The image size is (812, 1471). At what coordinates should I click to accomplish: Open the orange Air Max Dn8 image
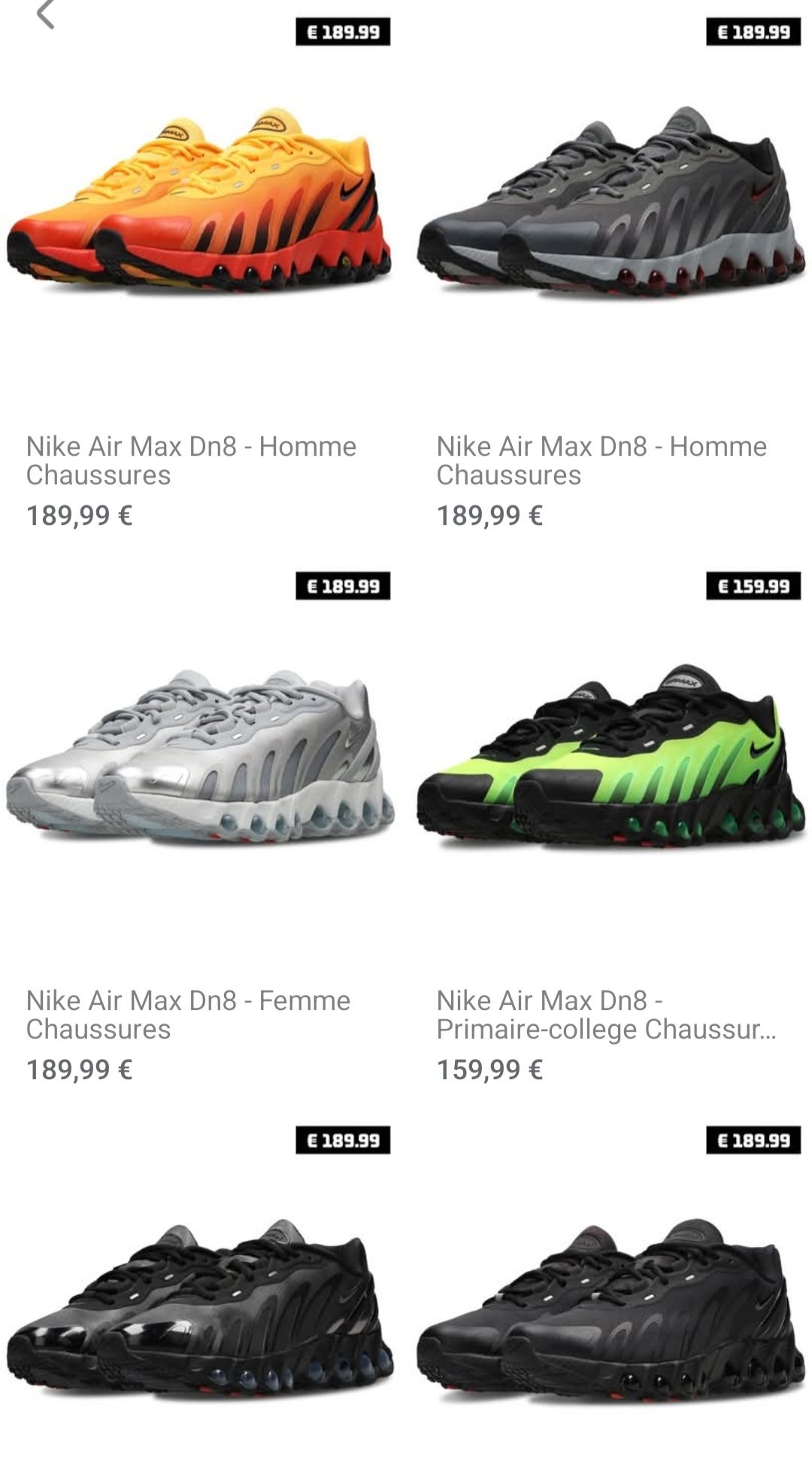(199, 199)
